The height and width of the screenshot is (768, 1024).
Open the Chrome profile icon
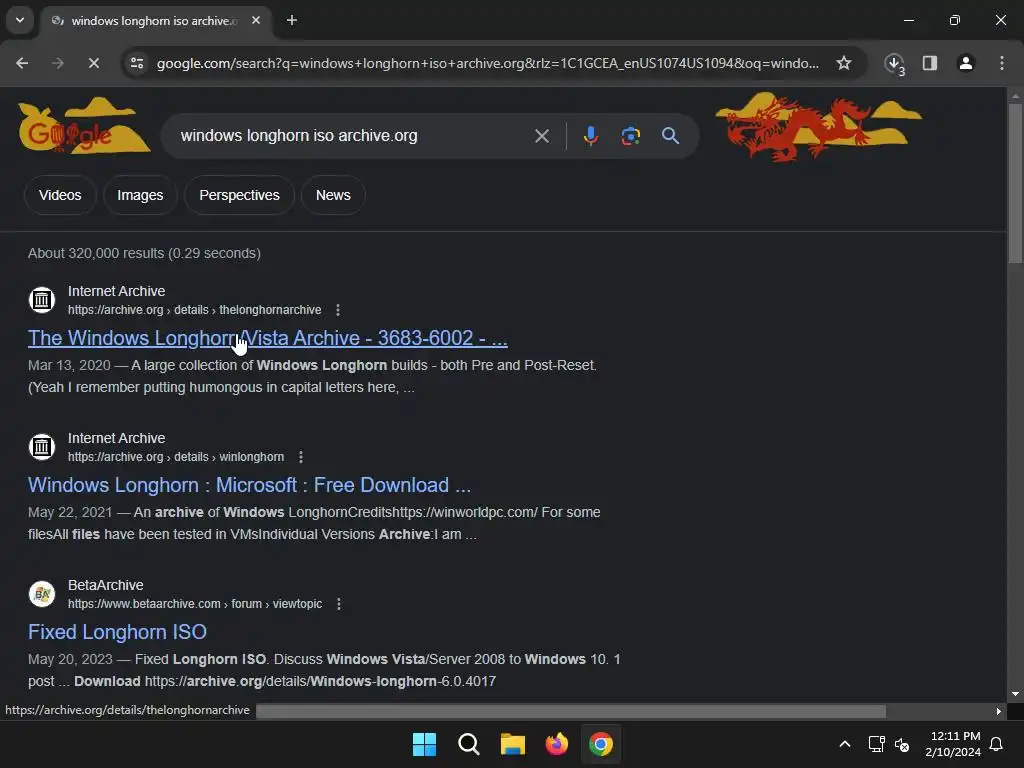tap(966, 63)
